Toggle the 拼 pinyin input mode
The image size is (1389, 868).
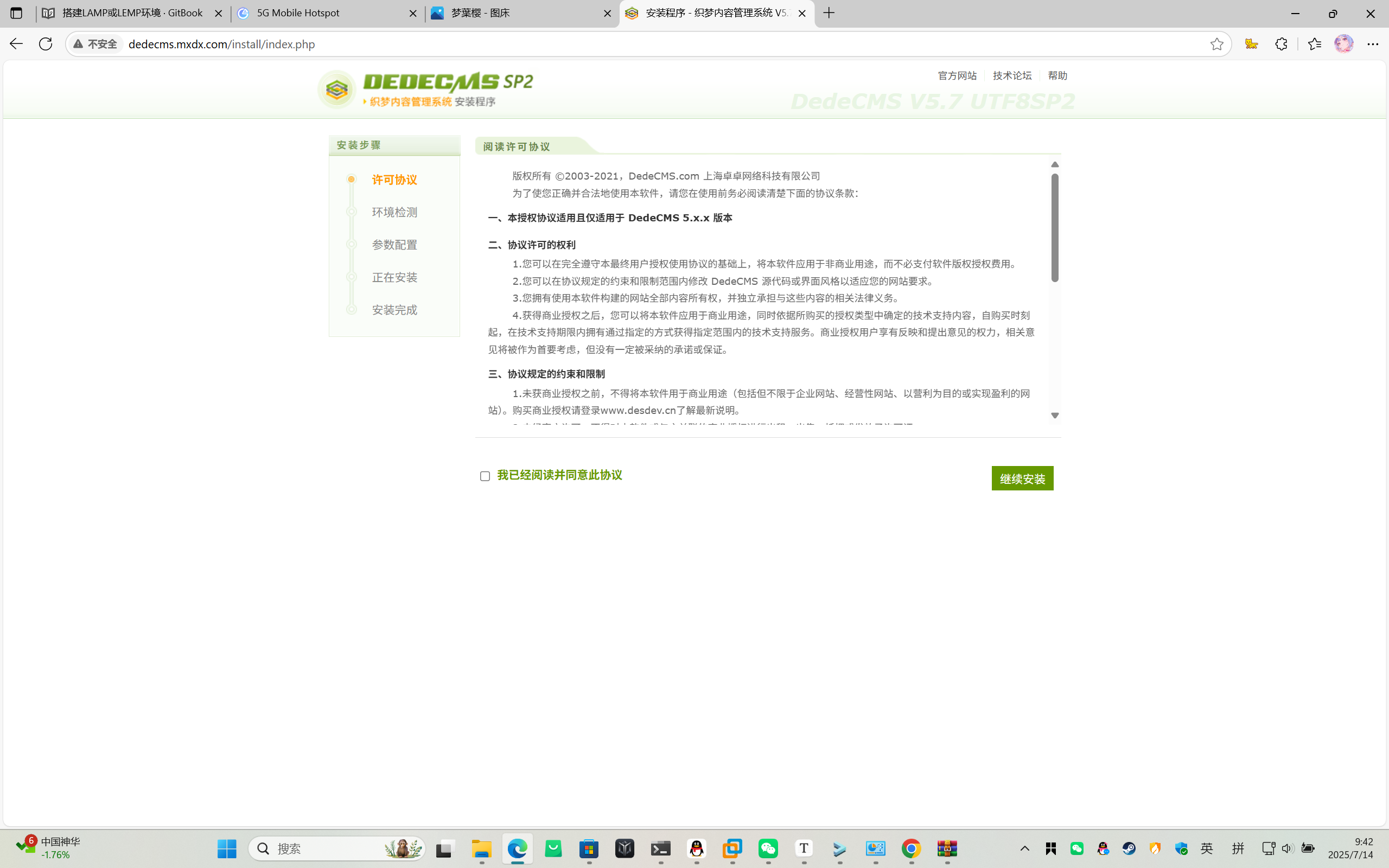[1238, 848]
